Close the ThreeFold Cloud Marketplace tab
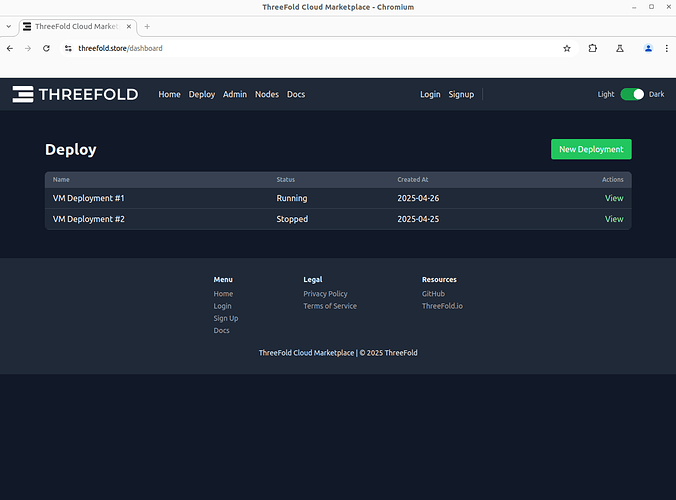 128,26
